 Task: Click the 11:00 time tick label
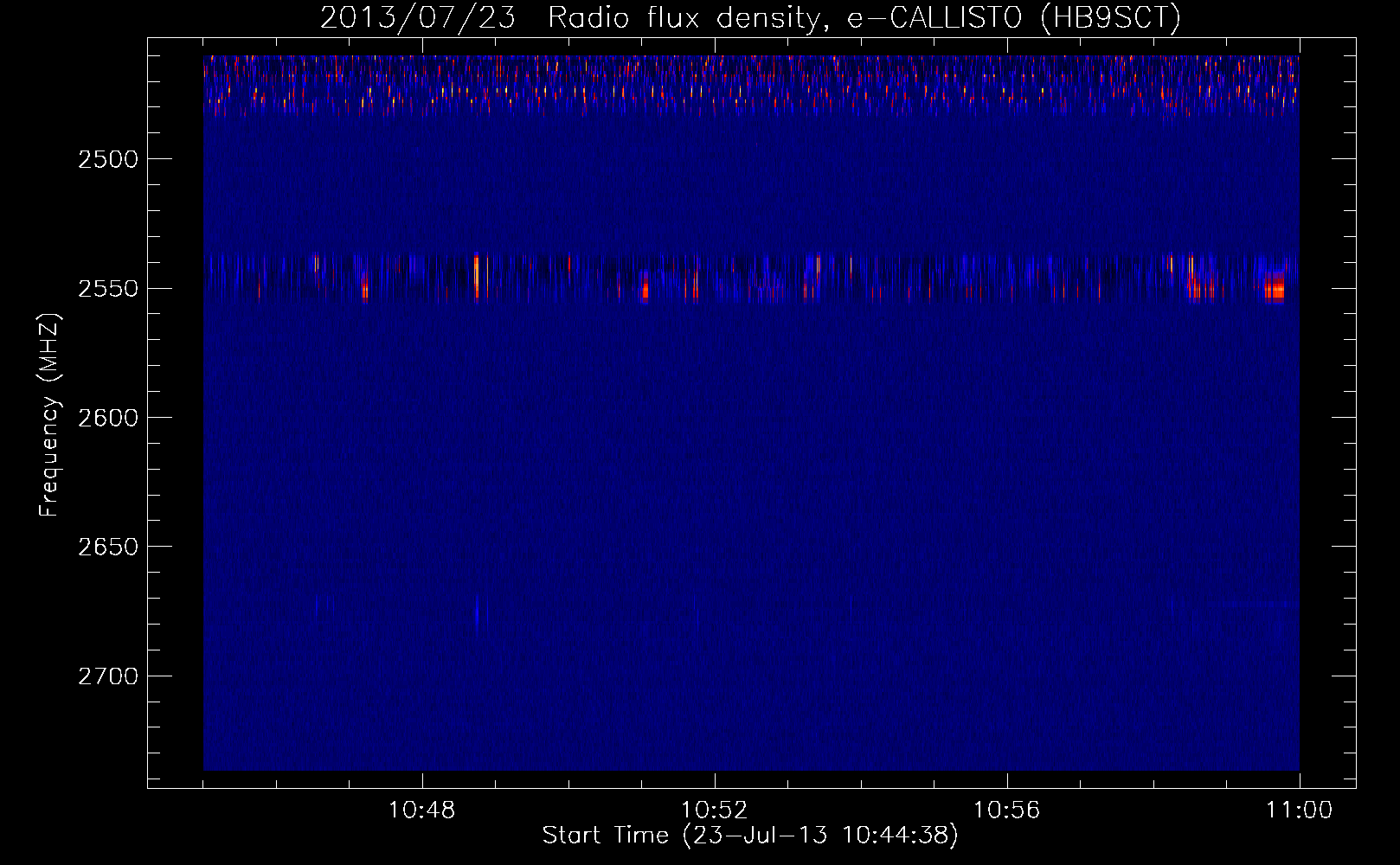tap(1299, 811)
